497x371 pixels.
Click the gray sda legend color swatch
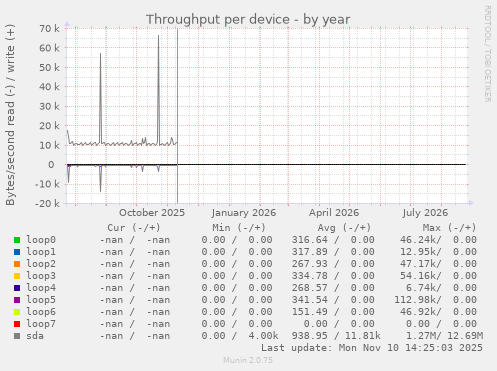(x=17, y=336)
